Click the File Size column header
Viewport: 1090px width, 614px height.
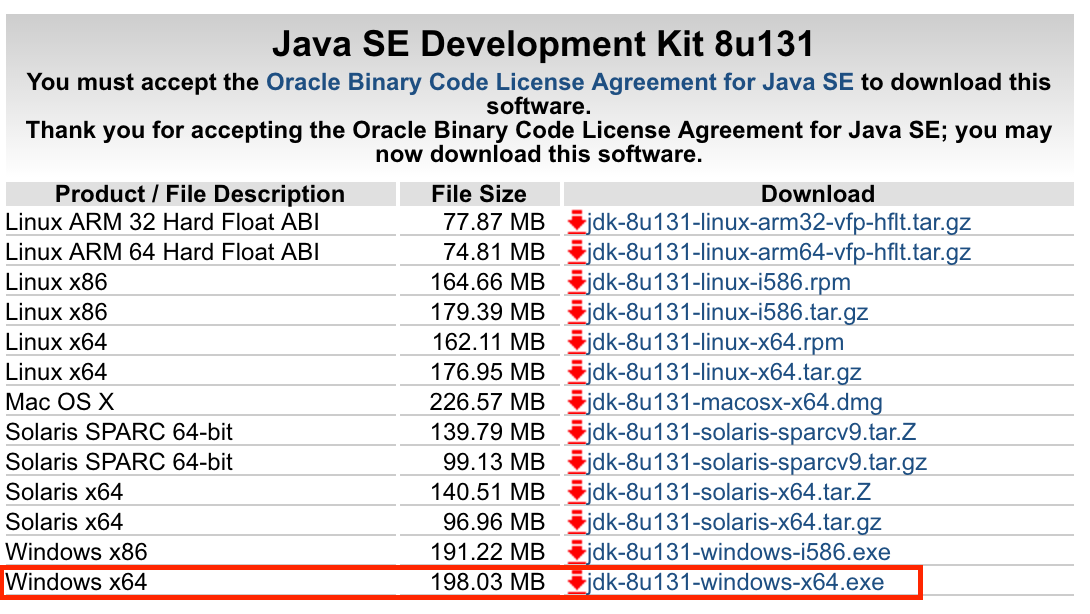coord(478,193)
